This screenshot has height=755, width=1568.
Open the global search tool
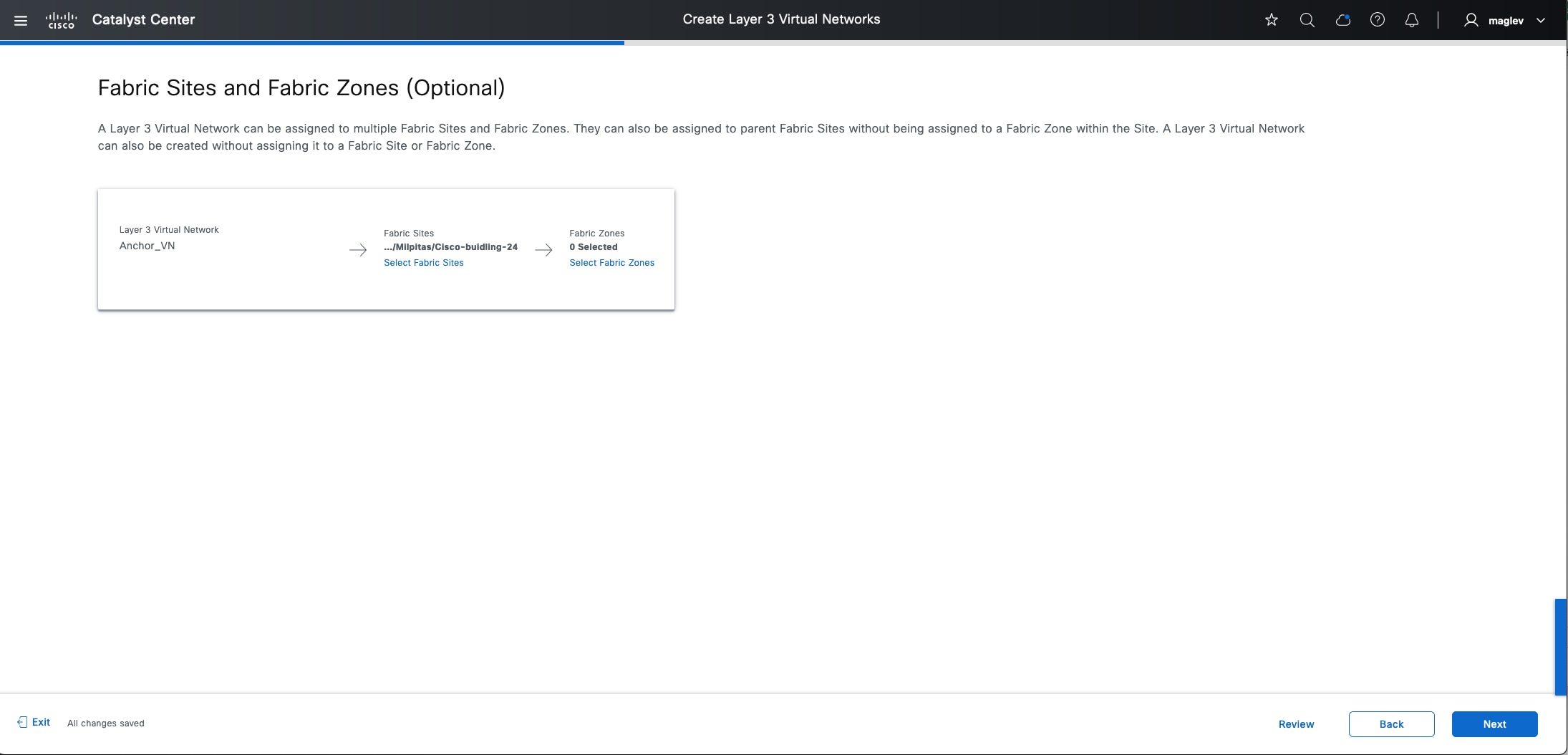pyautogui.click(x=1307, y=19)
